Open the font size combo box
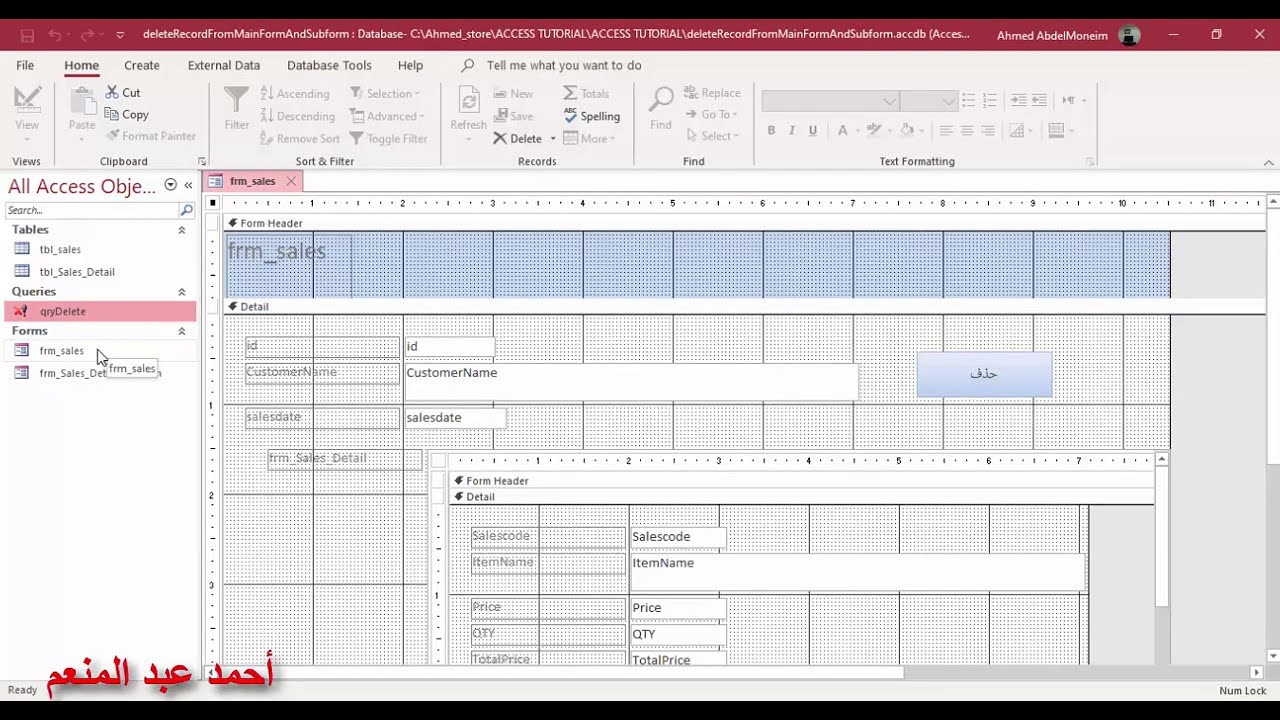Screen dimensions: 1280x720 tap(930, 101)
